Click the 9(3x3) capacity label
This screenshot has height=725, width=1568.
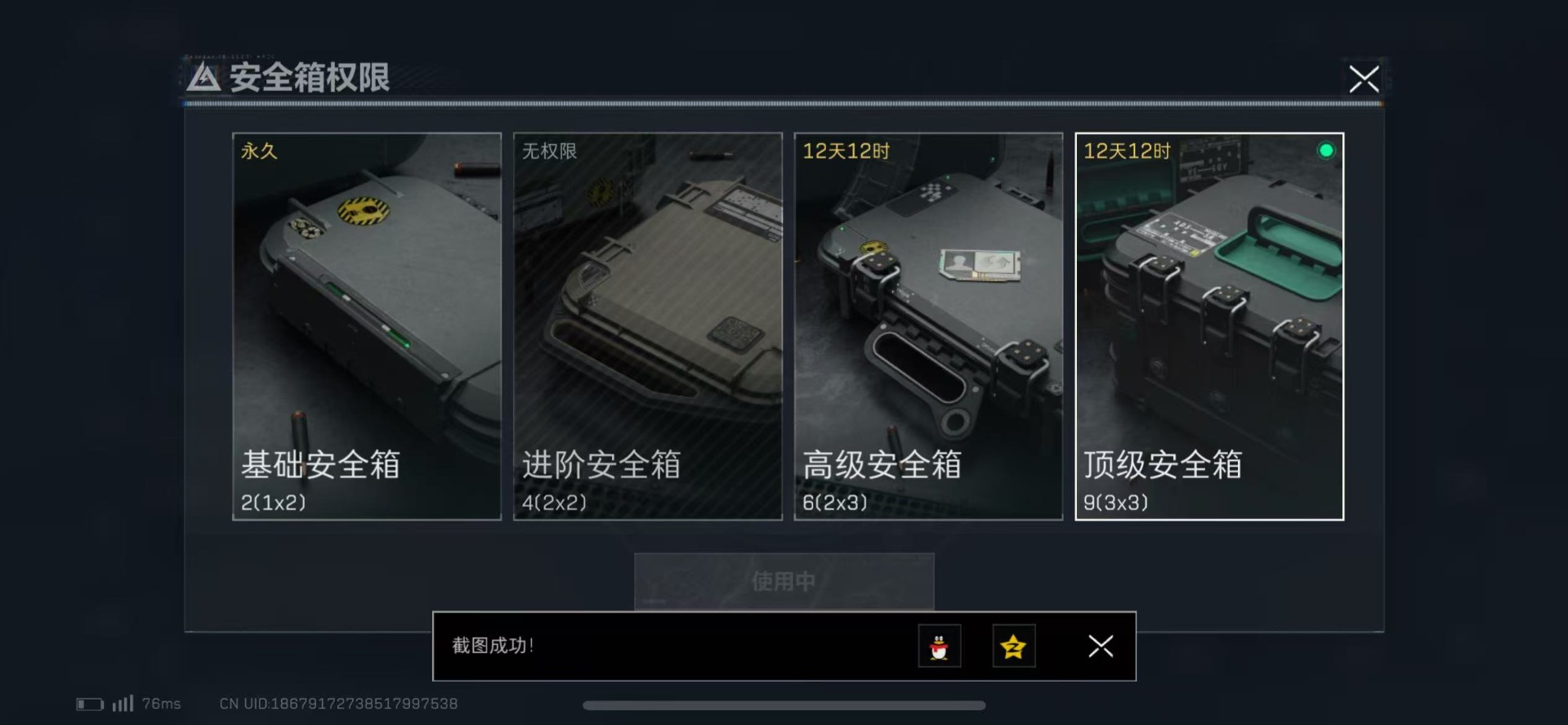(1115, 503)
